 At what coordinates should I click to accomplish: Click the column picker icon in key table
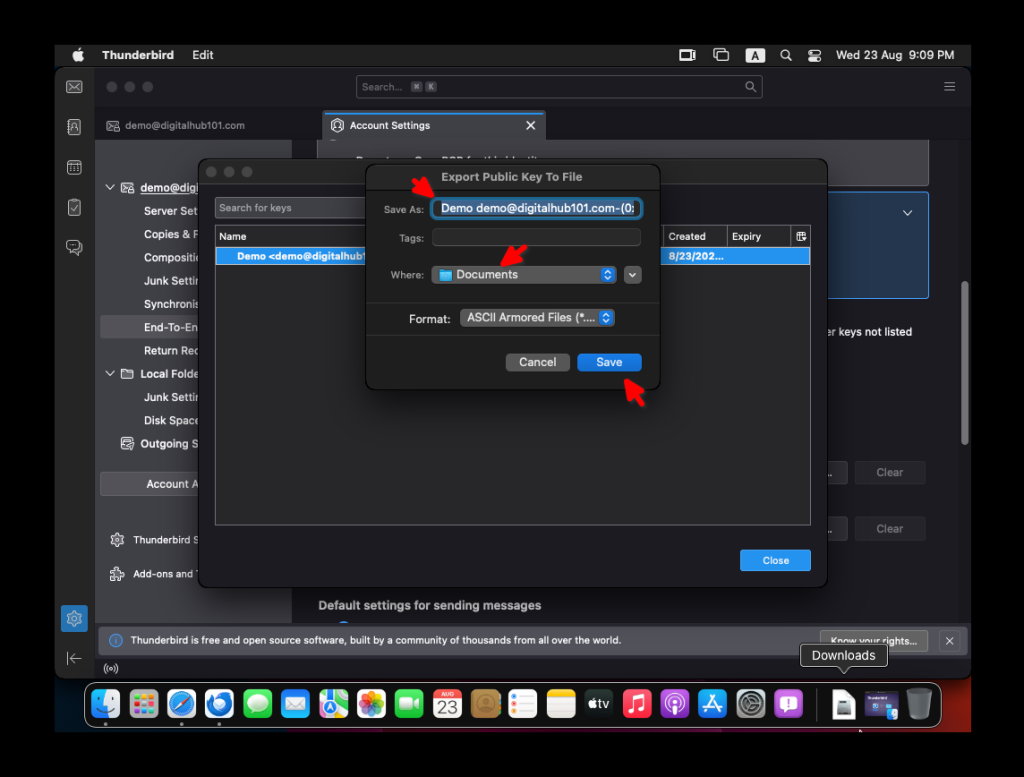[801, 236]
